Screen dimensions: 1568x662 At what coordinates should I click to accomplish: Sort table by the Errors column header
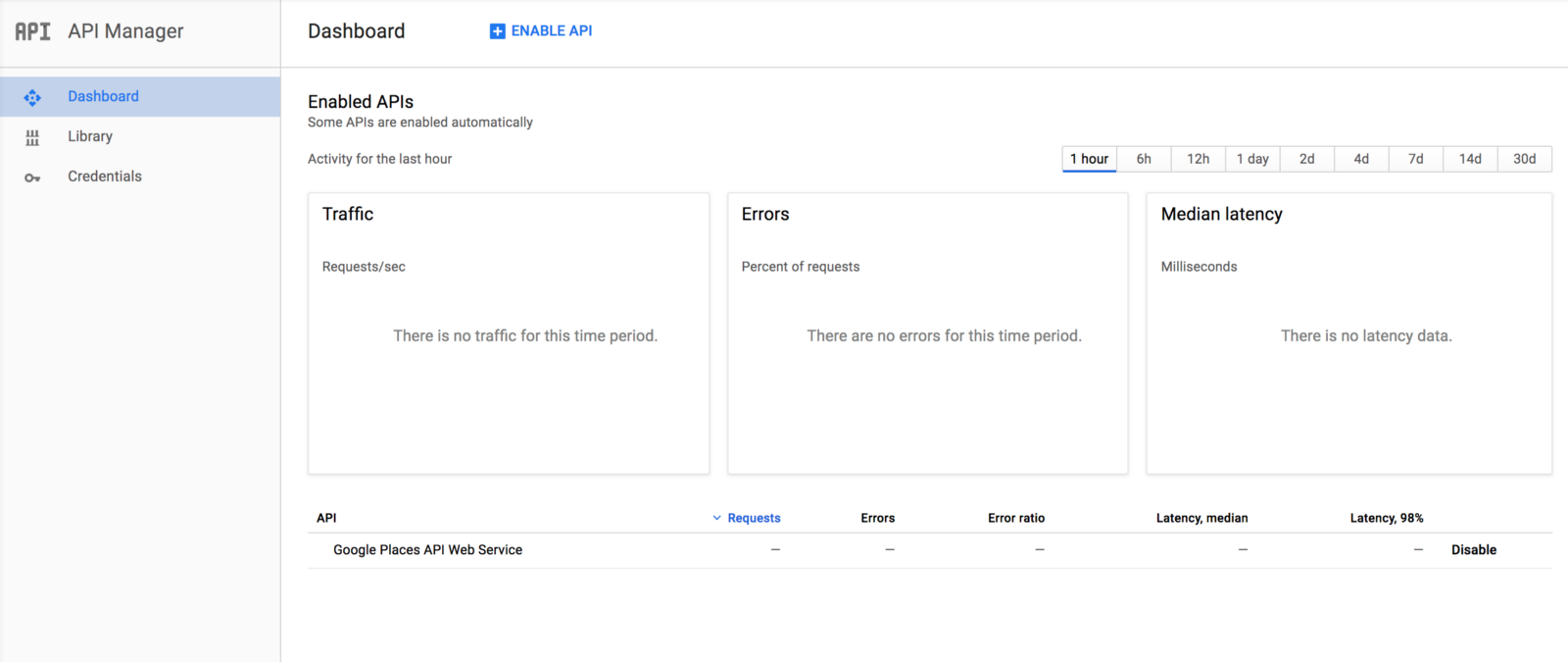877,518
